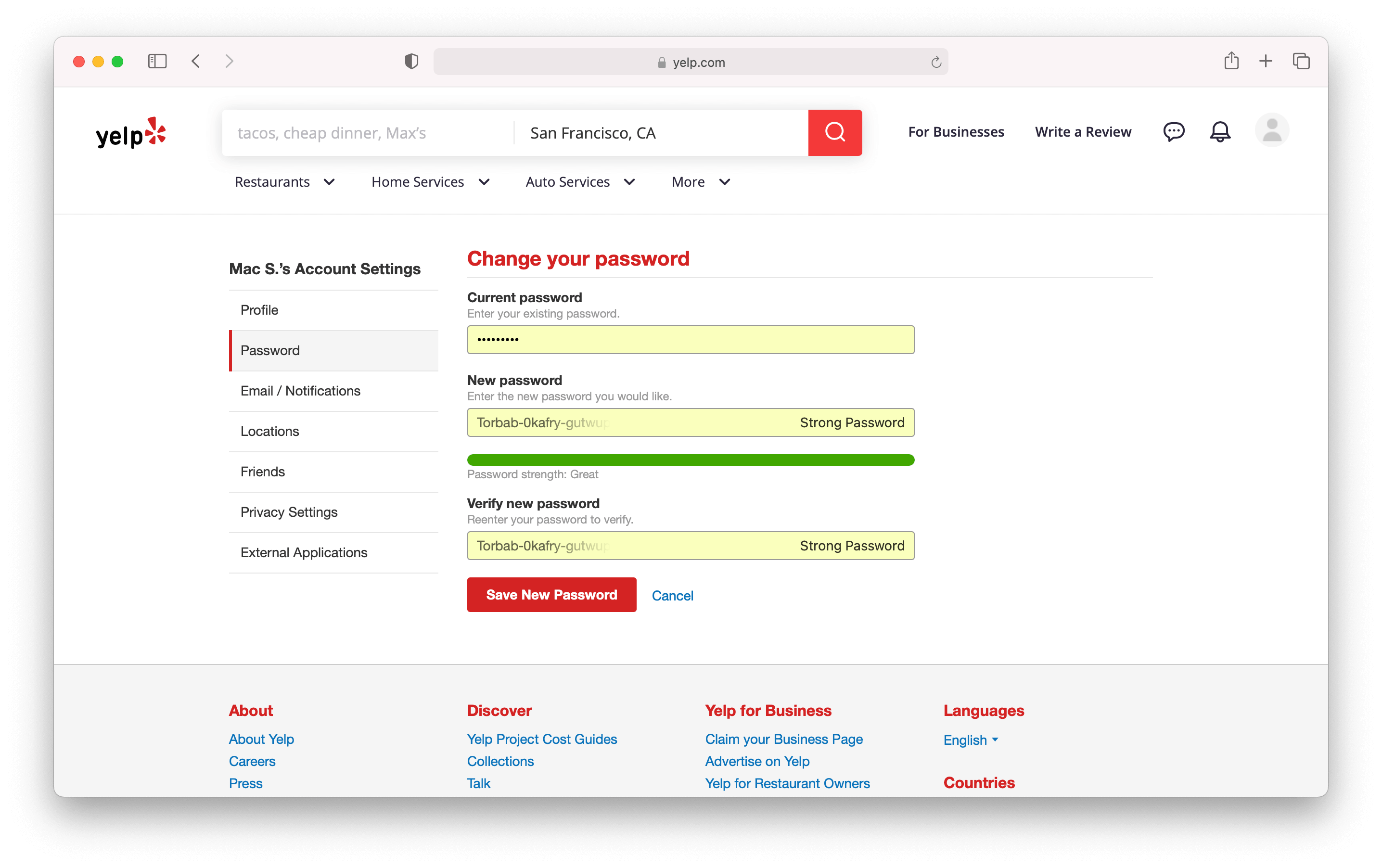Image resolution: width=1382 pixels, height=868 pixels.
Task: Focus the New password field
Action: (691, 423)
